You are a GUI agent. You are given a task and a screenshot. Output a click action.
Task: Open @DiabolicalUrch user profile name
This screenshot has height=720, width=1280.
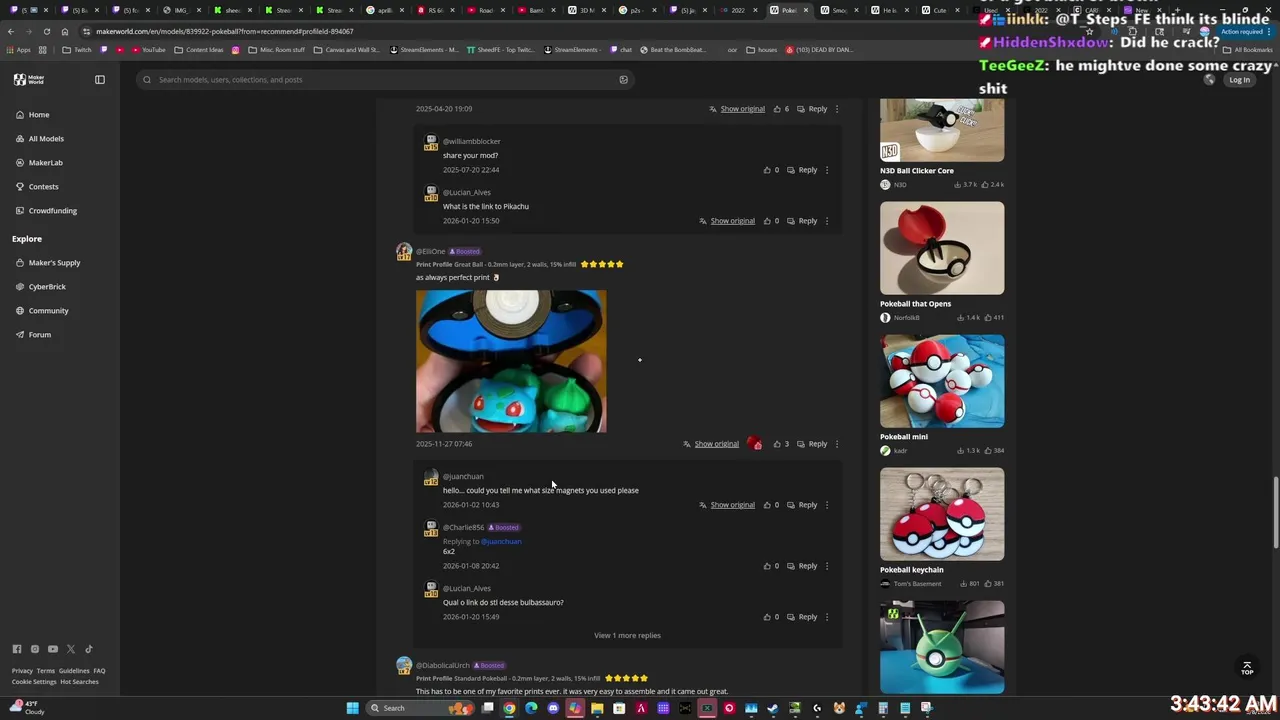click(x=443, y=665)
